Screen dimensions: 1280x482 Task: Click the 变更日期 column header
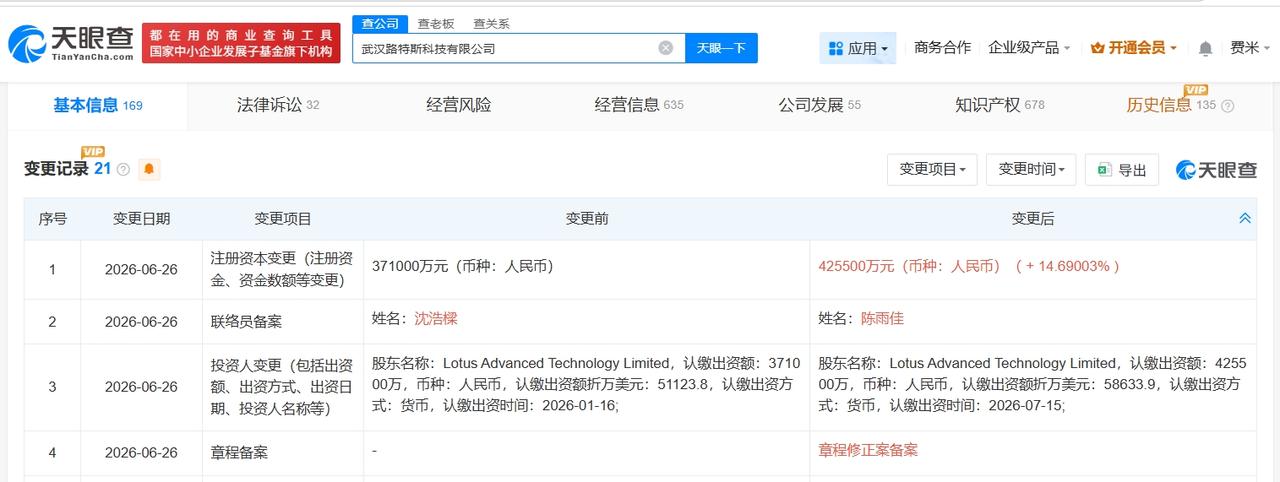141,219
